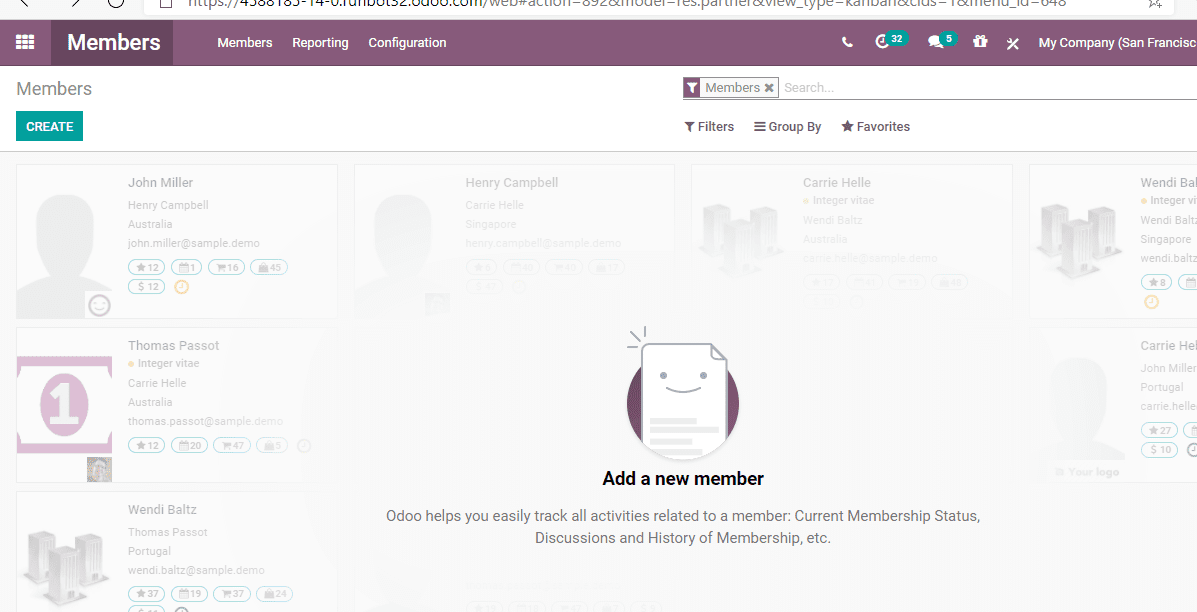Click the Members app brand title
Screen dimensions: 1197x612
coord(114,43)
